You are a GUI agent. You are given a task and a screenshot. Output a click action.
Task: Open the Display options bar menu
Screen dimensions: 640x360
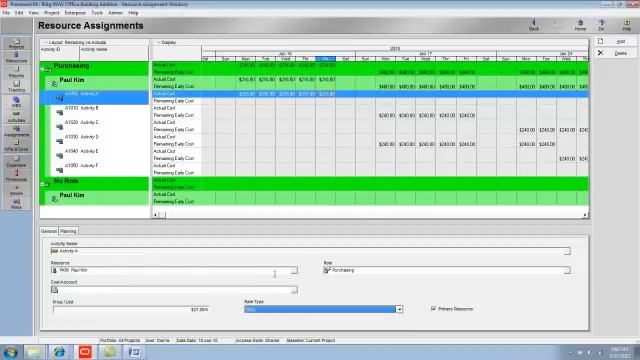[x=167, y=42]
